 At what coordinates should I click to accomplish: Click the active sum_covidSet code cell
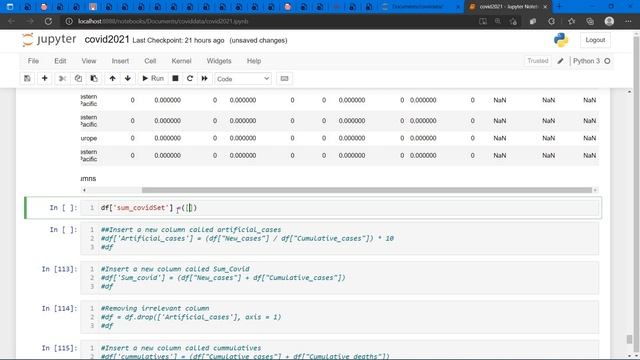pyautogui.click(x=339, y=208)
